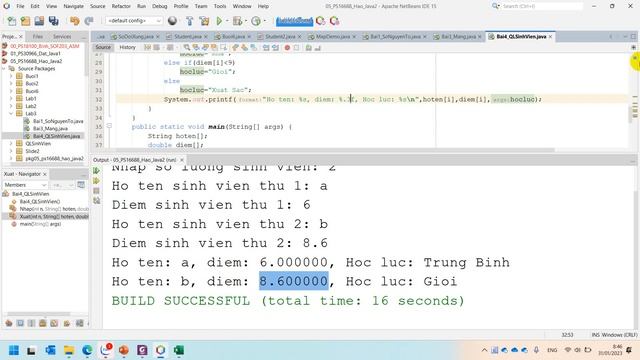This screenshot has height=360, width=640.
Task: Click the Save All toolbar icon
Action: click(53, 21)
